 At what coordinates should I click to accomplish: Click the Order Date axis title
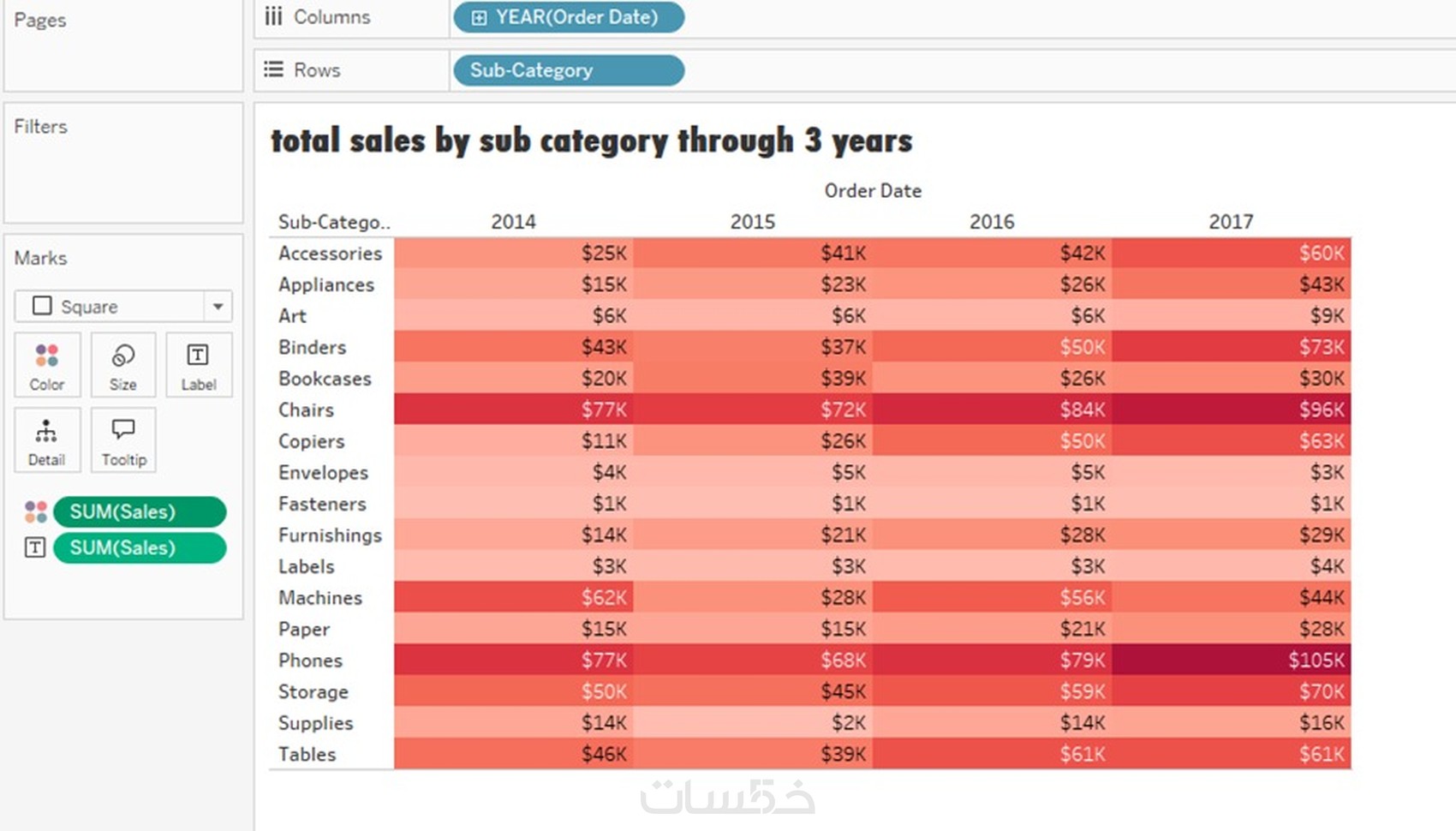click(x=873, y=190)
